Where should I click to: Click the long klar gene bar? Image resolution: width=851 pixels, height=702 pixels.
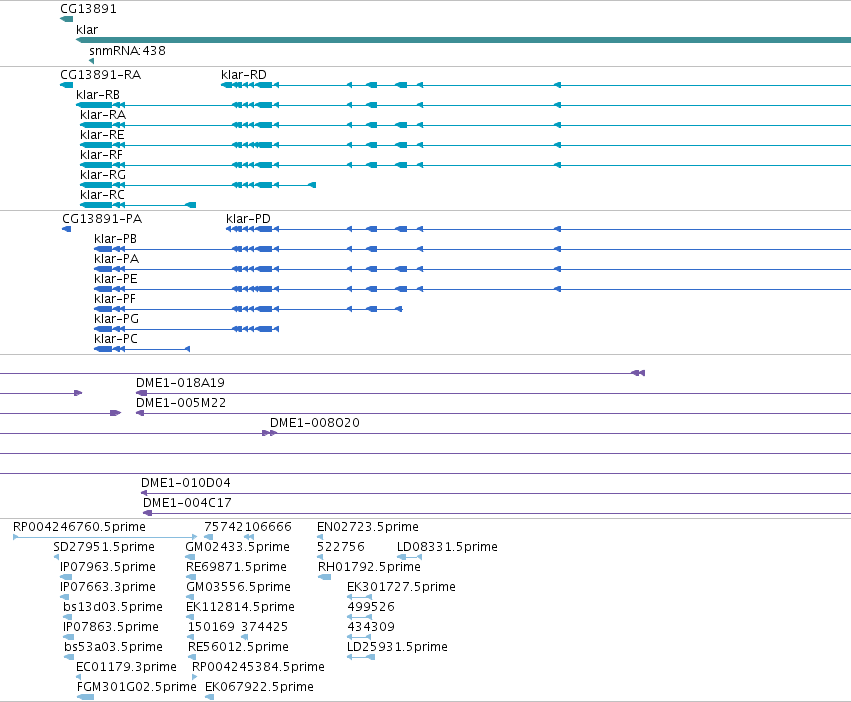463,40
